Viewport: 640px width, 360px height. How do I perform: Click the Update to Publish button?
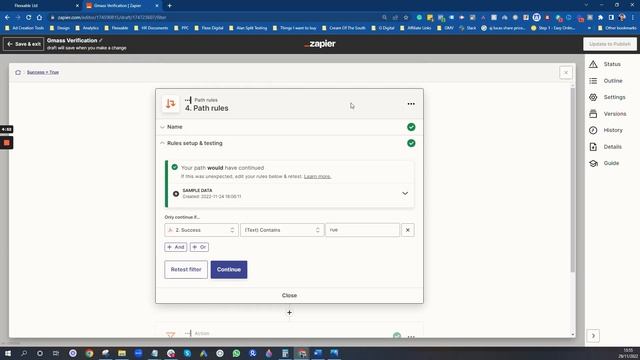[610, 44]
